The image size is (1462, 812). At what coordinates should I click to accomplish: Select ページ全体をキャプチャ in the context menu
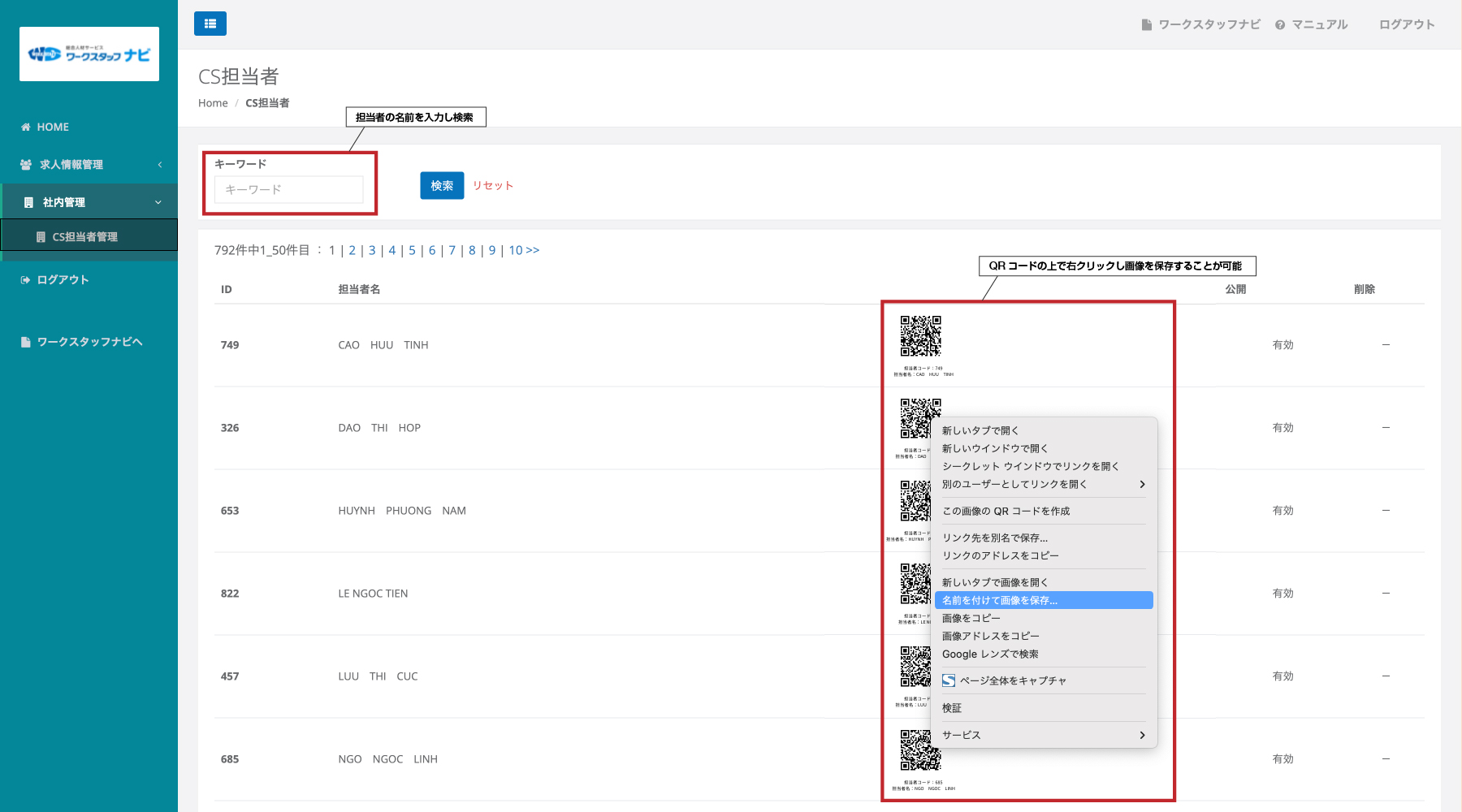(1013, 680)
